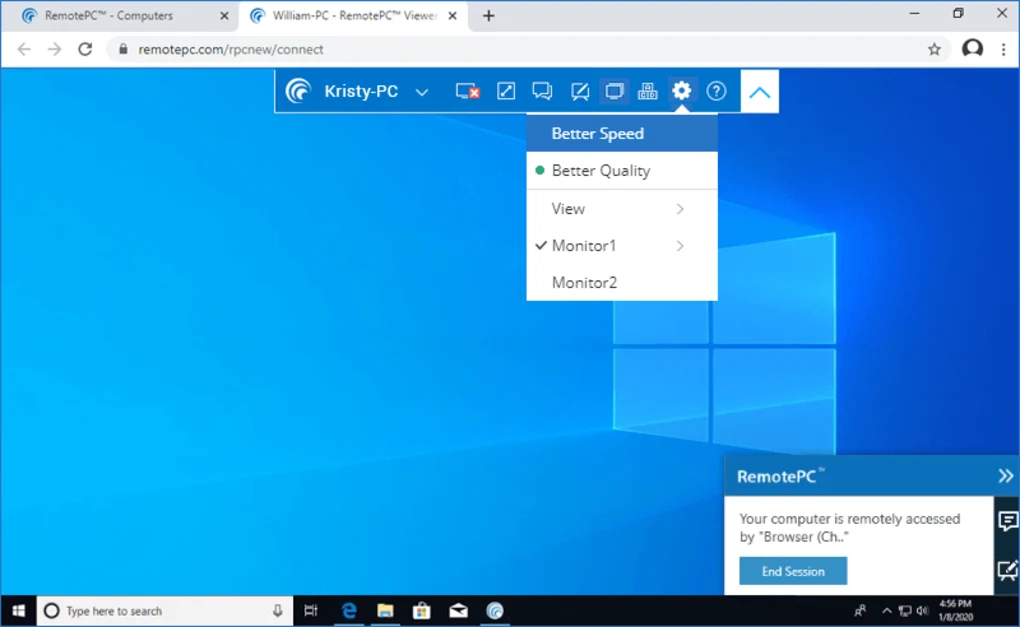Image resolution: width=1020 pixels, height=627 pixels.
Task: Select the whiteboard tool in the toolbar
Action: (579, 91)
